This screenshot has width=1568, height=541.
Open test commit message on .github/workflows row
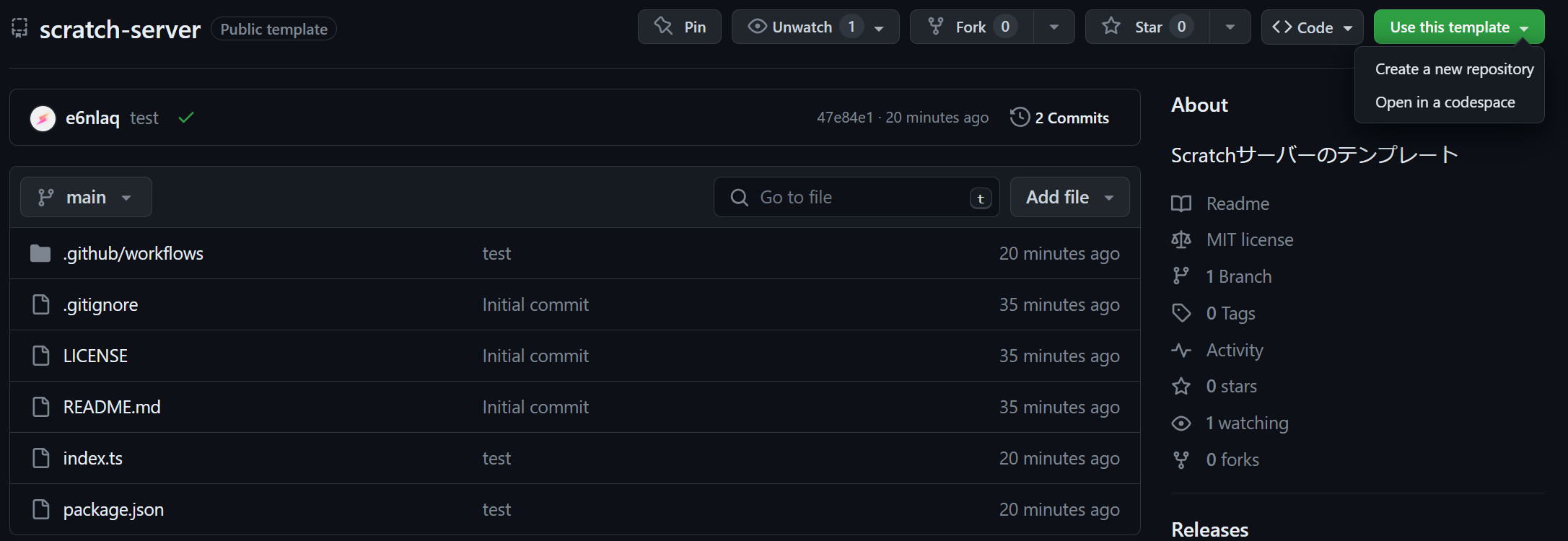(x=496, y=253)
